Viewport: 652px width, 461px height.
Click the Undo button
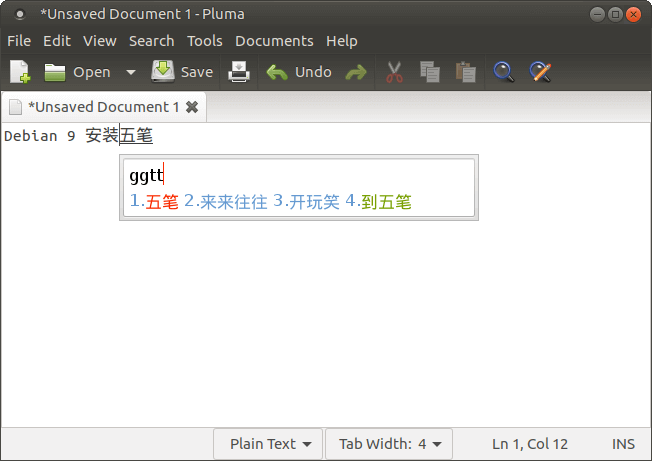299,72
